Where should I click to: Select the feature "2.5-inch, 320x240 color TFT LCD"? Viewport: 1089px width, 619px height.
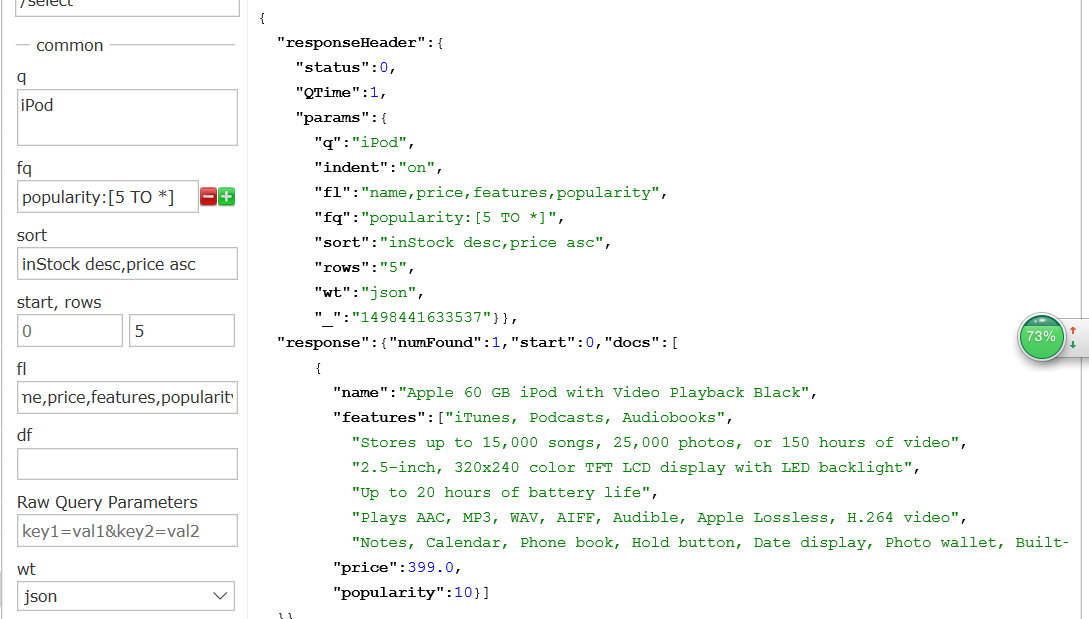[632, 468]
